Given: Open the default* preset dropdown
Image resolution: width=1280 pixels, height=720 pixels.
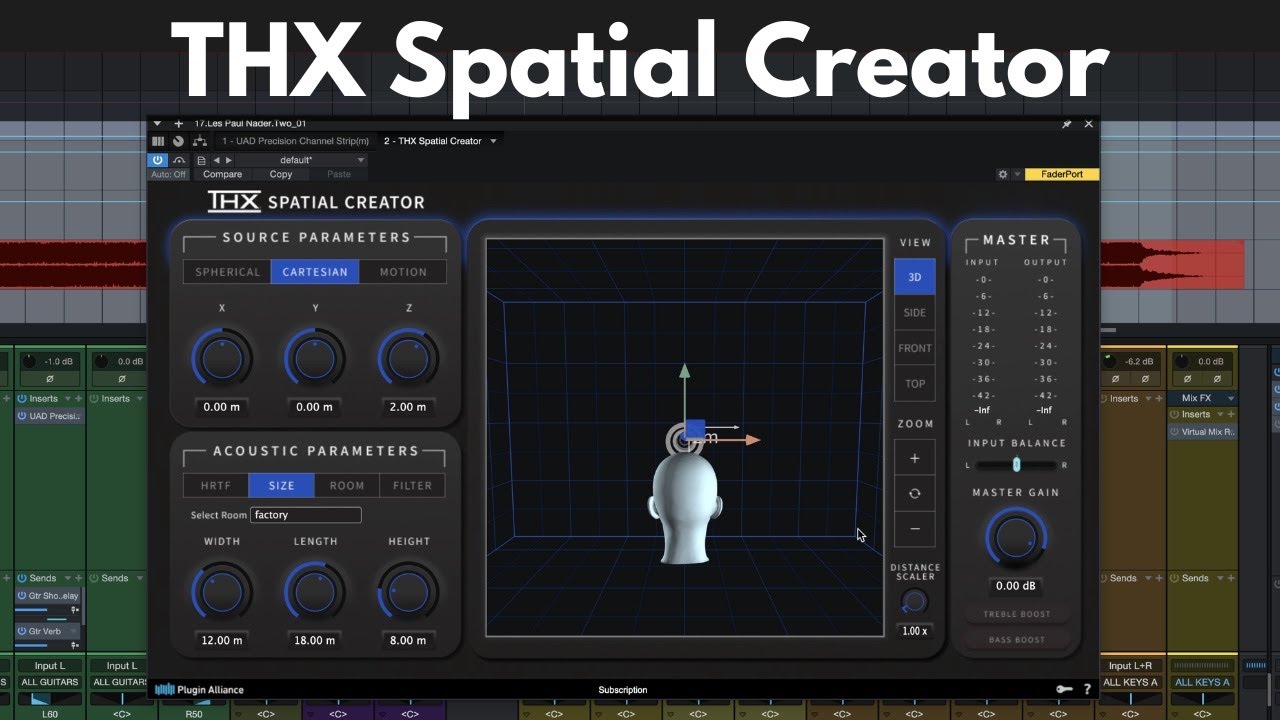Looking at the screenshot, I should (x=302, y=160).
